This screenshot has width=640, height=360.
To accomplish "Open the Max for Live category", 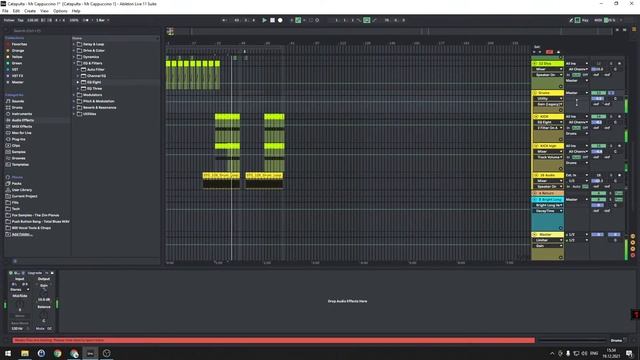I will click(21, 133).
